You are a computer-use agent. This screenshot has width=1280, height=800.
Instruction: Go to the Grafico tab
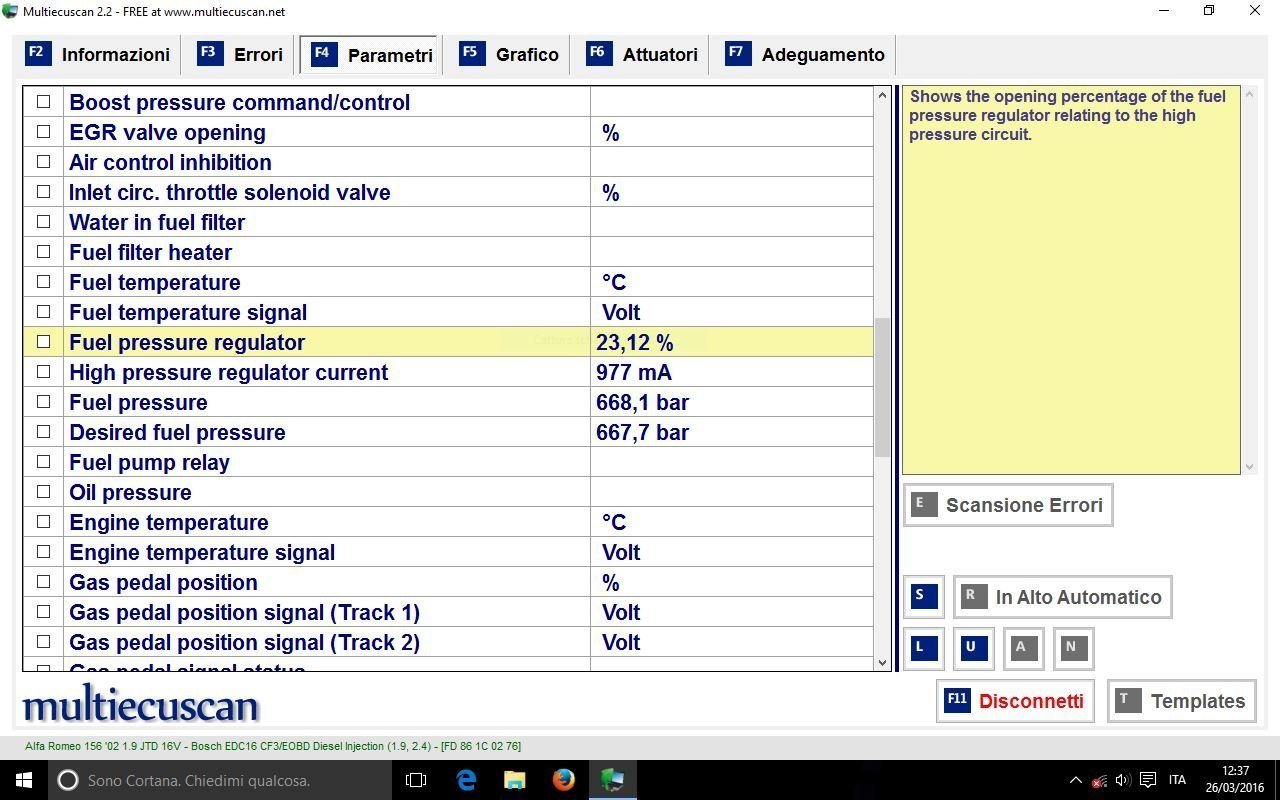(x=510, y=55)
